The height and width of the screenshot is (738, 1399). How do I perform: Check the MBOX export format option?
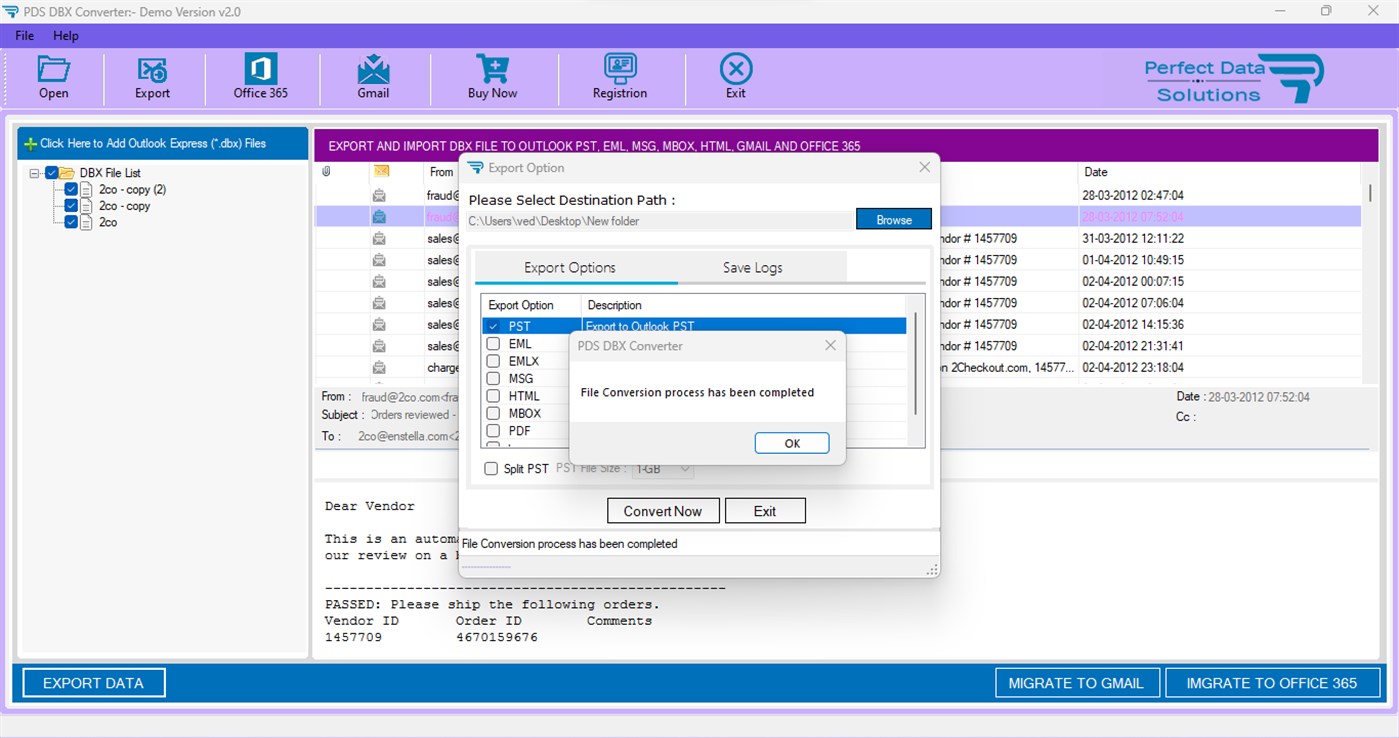tap(492, 413)
